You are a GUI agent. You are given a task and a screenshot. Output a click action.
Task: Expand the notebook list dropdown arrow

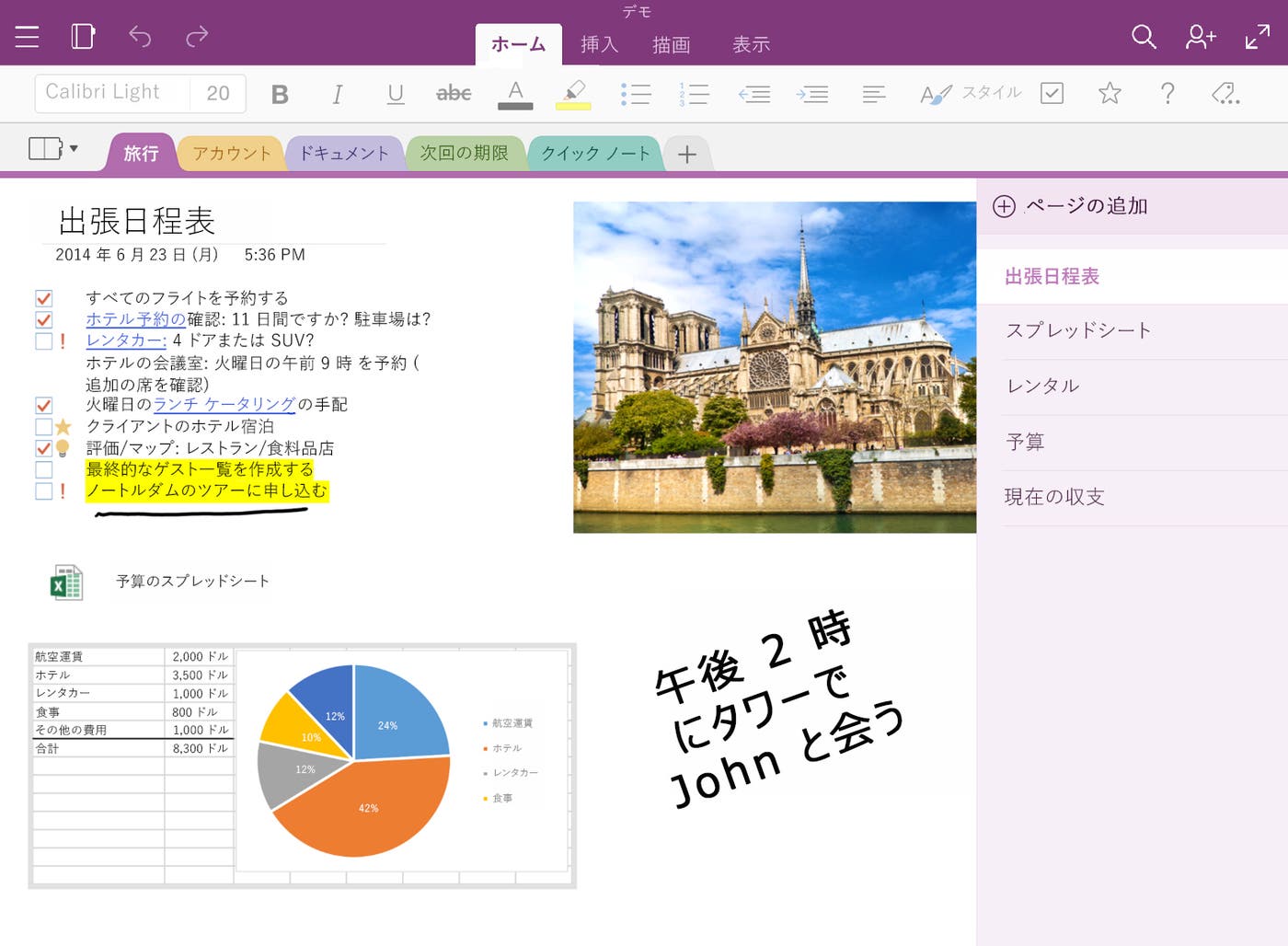click(73, 149)
